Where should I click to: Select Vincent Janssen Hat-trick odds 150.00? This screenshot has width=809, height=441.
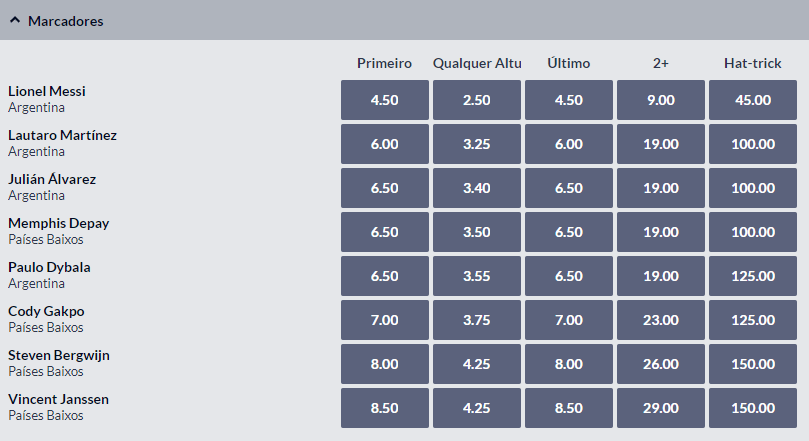tap(753, 408)
